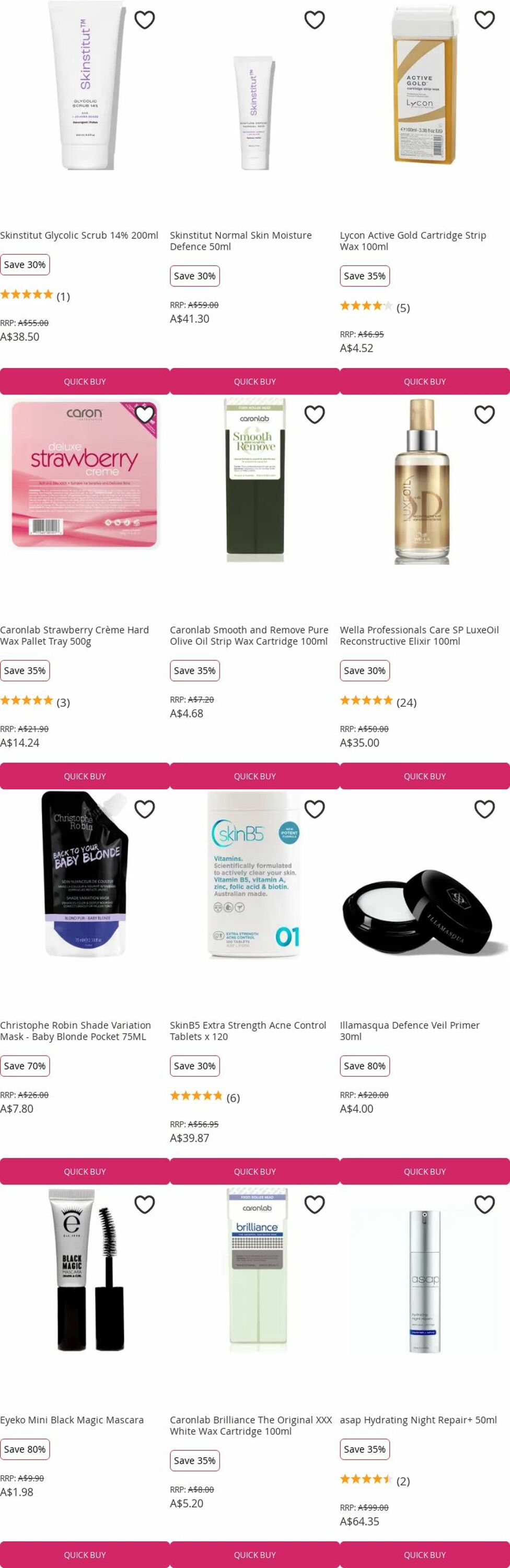The width and height of the screenshot is (510, 1568).
Task: Quick buy Wella SP LuxeOil Elixir
Action: click(425, 776)
